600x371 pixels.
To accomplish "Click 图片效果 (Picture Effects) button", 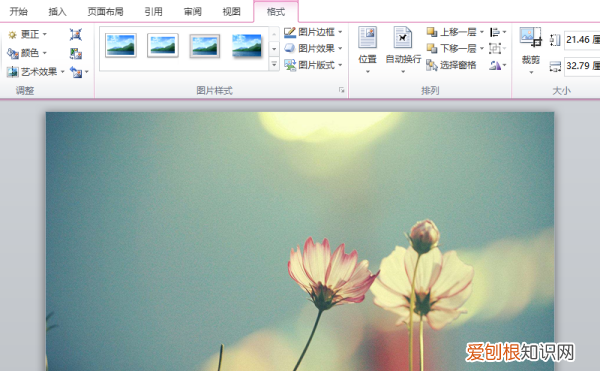I will [313, 49].
